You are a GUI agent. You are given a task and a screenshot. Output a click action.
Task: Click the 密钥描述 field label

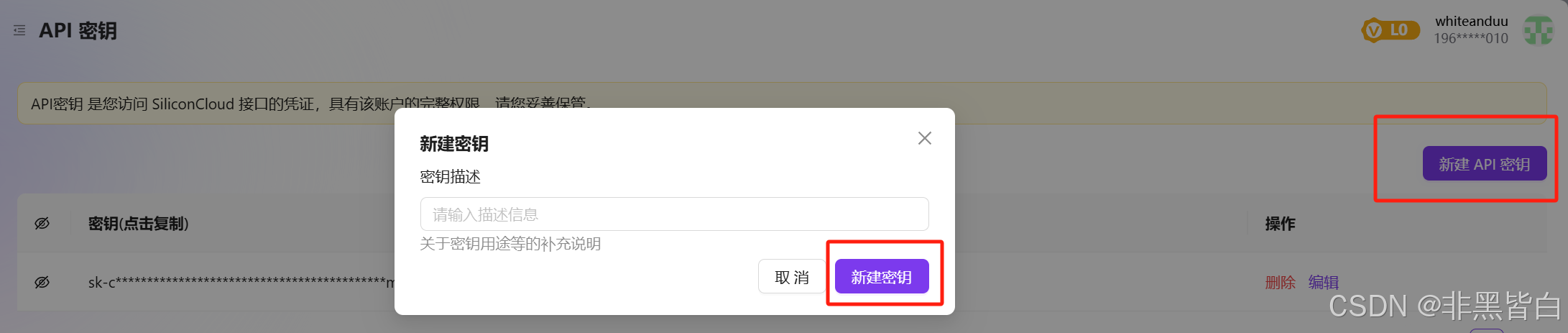click(450, 177)
